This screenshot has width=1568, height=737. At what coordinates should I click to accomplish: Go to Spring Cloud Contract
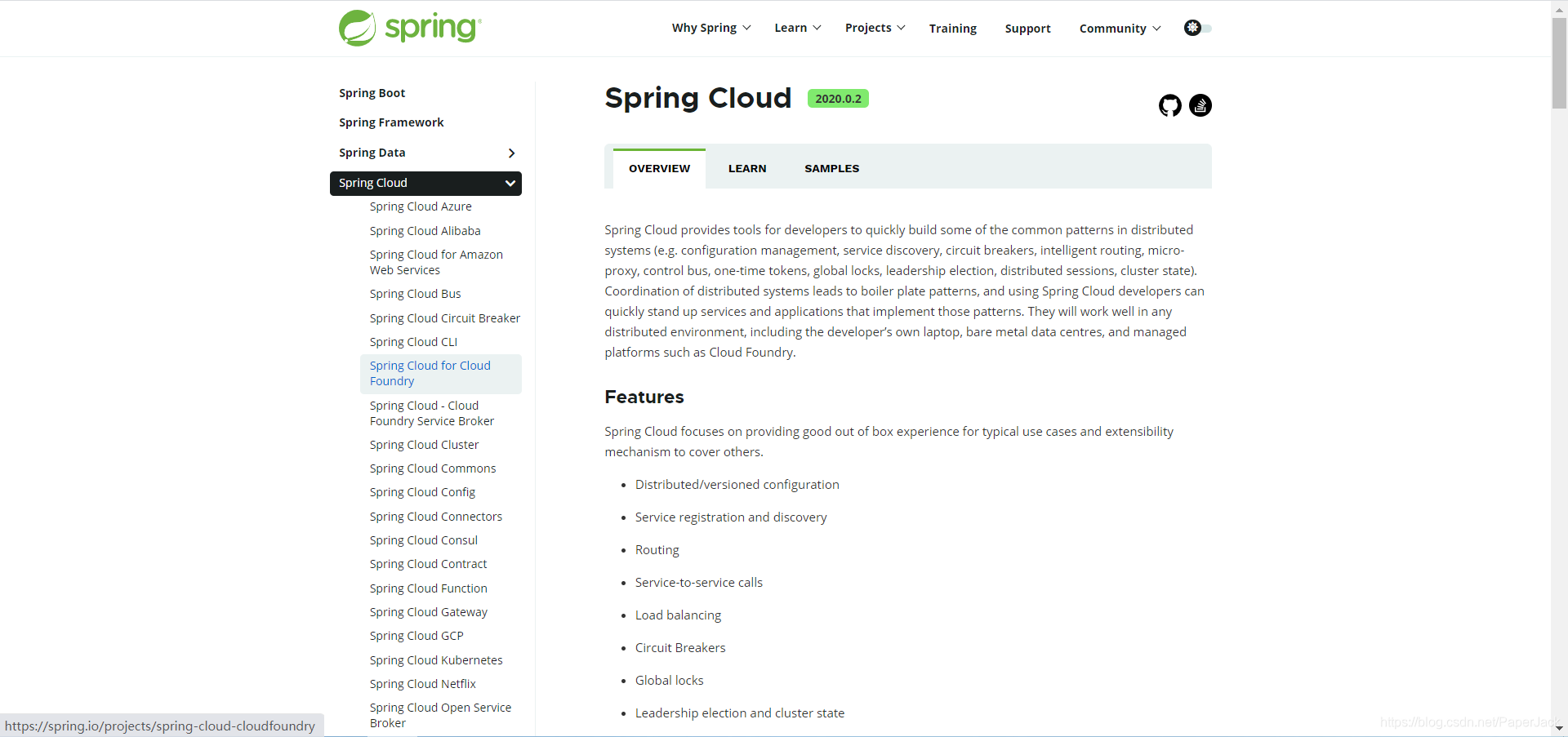428,564
